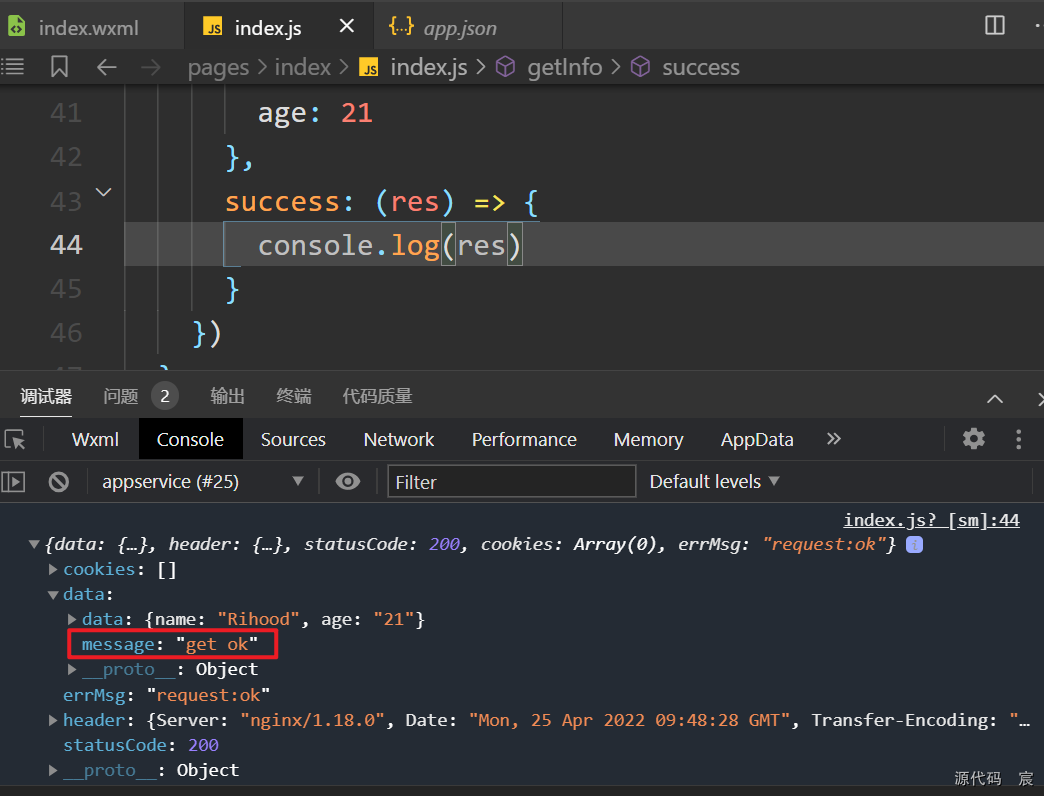This screenshot has width=1044, height=796.
Task: Click line number 44 in the gutter
Action: (x=66, y=245)
